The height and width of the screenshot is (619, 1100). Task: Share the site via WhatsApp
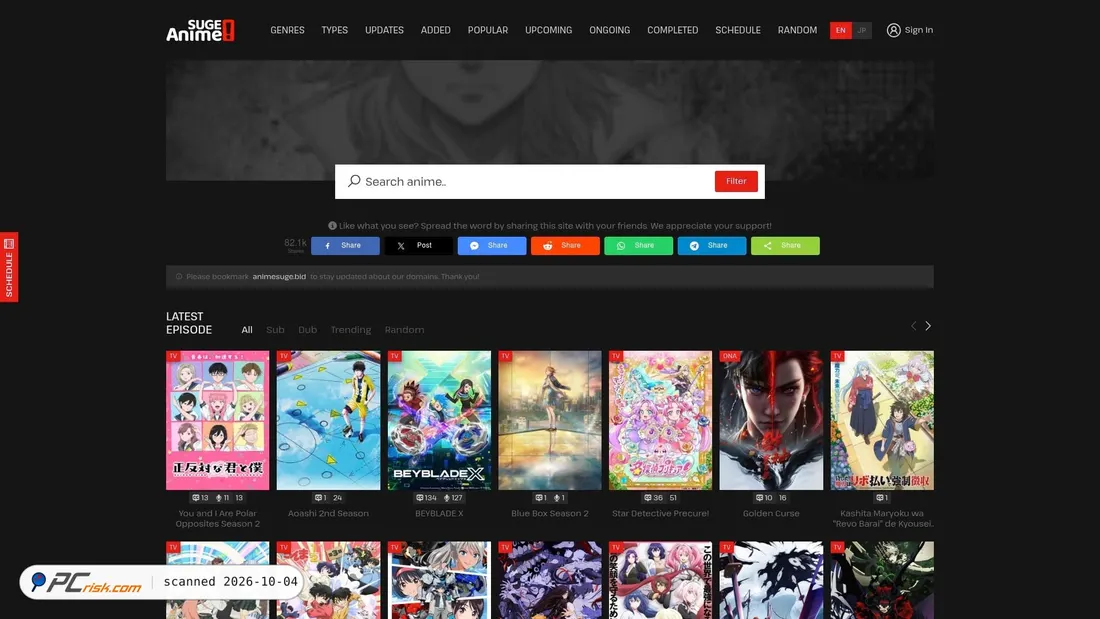(638, 246)
